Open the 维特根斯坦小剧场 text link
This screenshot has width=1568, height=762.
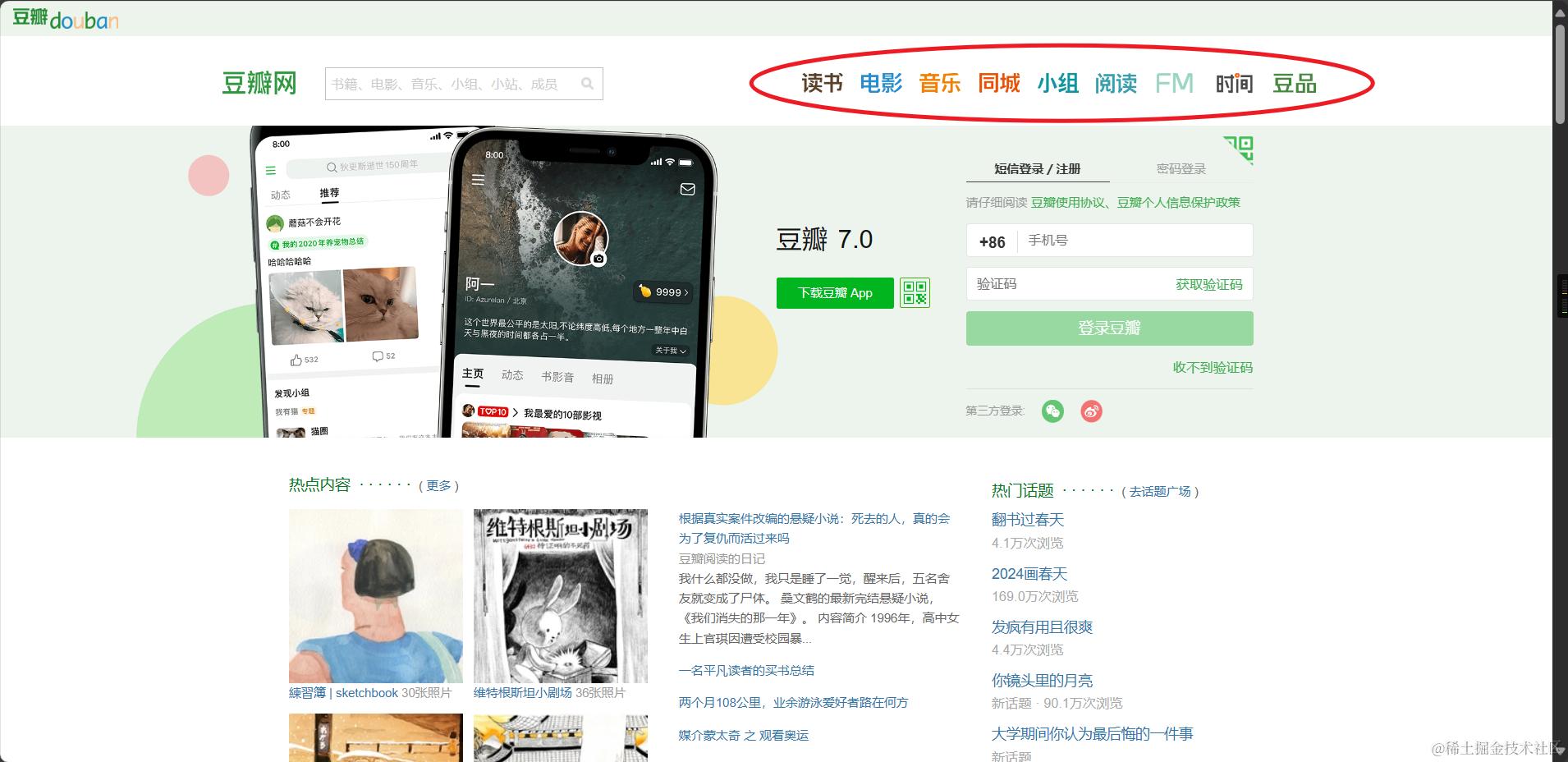[x=523, y=693]
